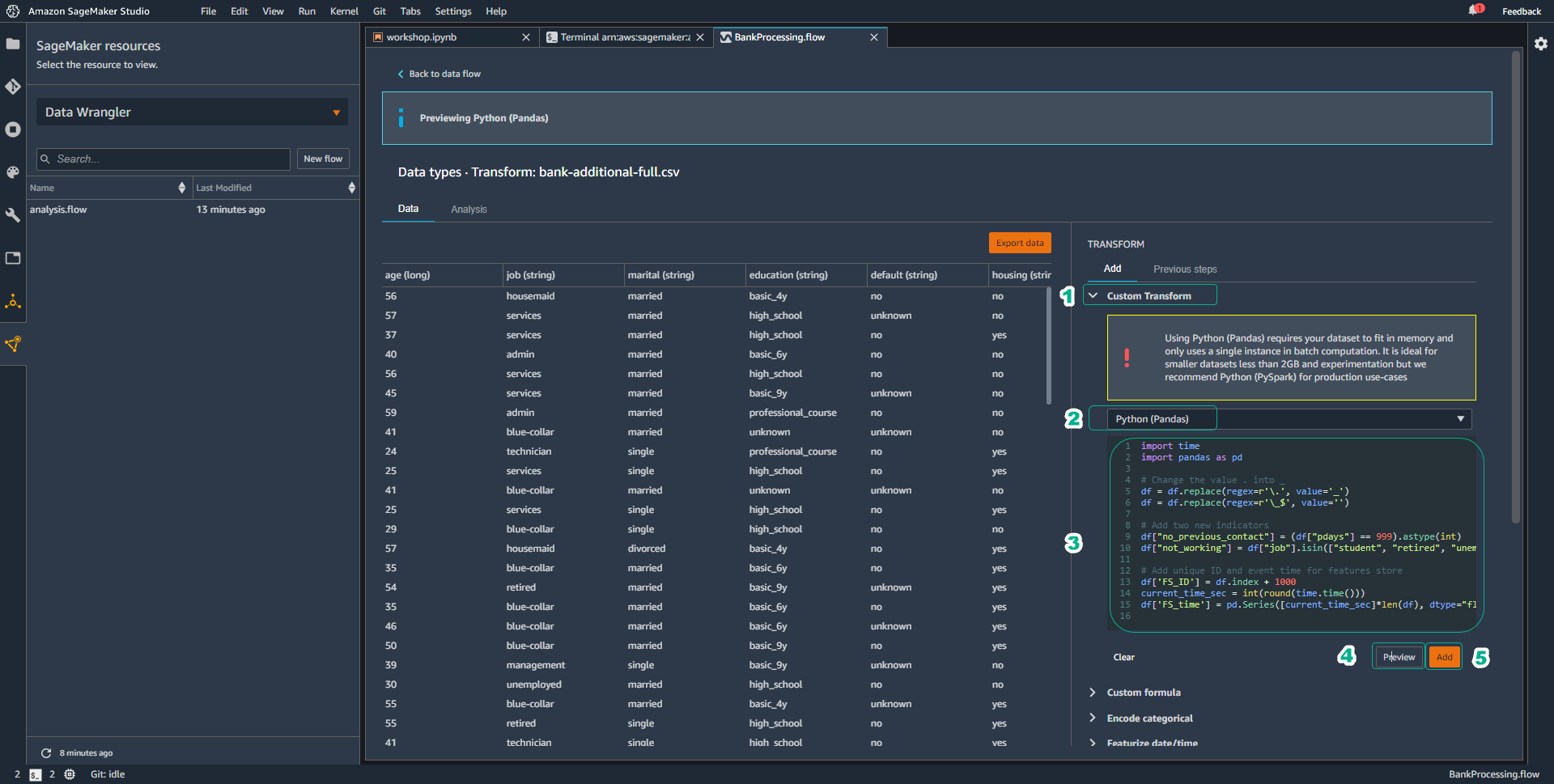Viewport: 1554px width, 784px height.
Task: Click the BankProcessing.flow tab's flow icon
Action: pos(726,37)
